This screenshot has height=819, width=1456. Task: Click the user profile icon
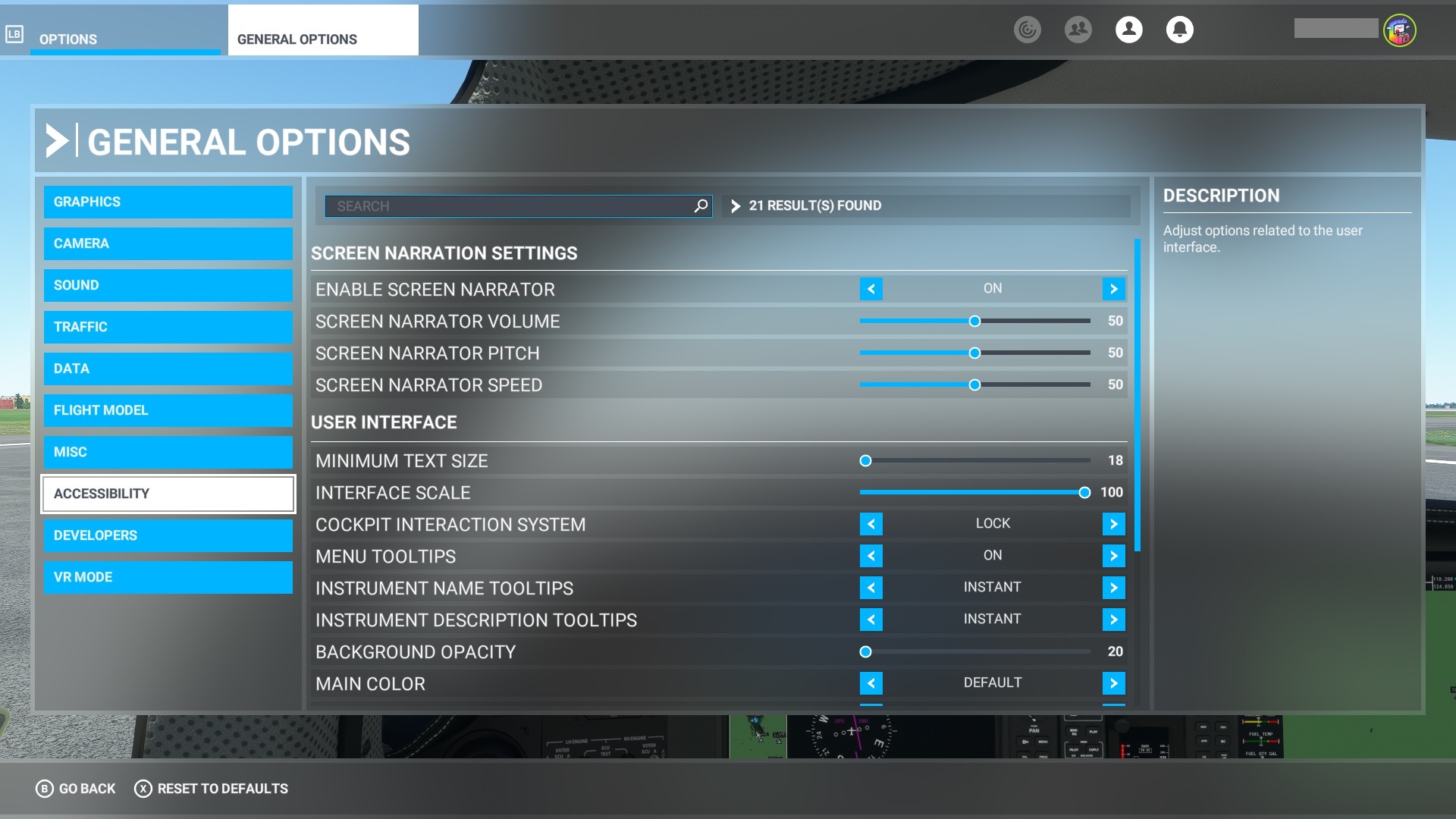tap(1128, 29)
